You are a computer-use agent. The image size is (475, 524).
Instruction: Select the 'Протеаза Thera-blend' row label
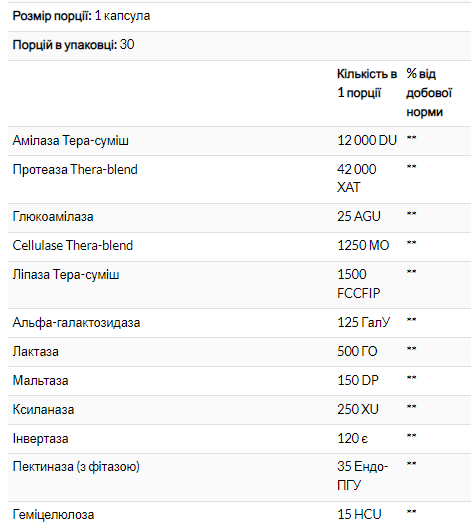coord(75,170)
